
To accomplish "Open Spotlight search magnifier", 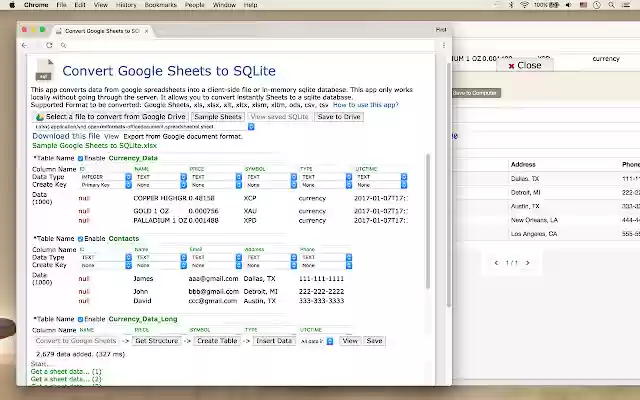I will (611, 5).
